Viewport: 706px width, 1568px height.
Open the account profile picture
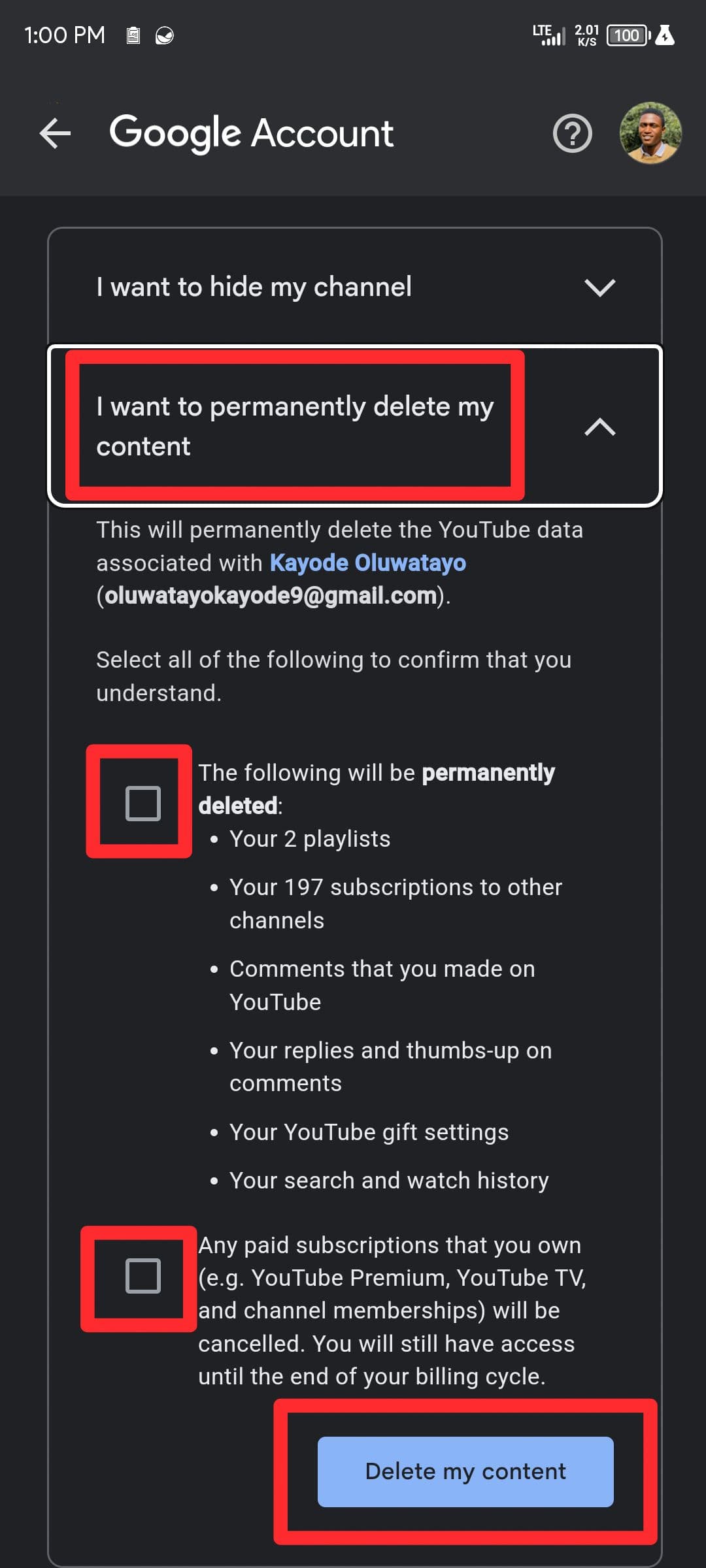coord(650,134)
